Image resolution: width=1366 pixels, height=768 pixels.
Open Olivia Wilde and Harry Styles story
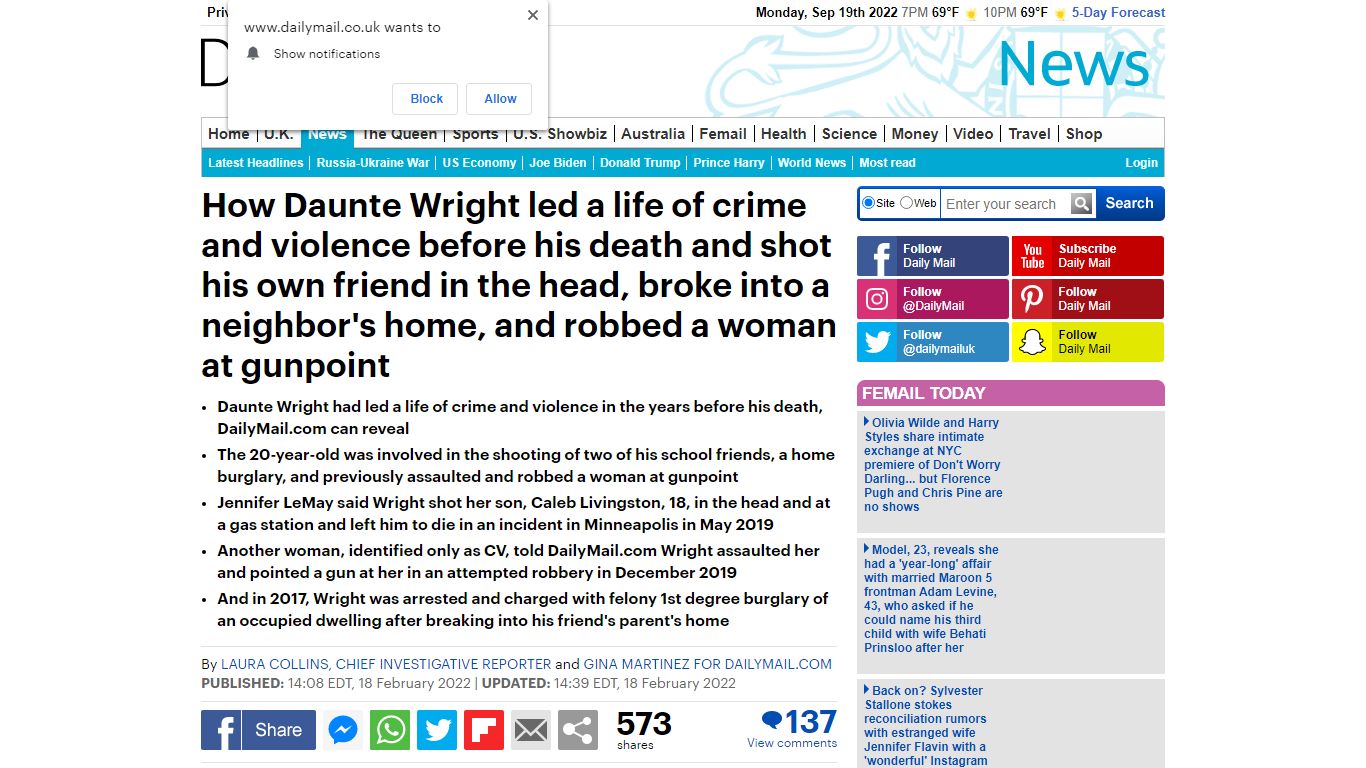click(x=933, y=465)
